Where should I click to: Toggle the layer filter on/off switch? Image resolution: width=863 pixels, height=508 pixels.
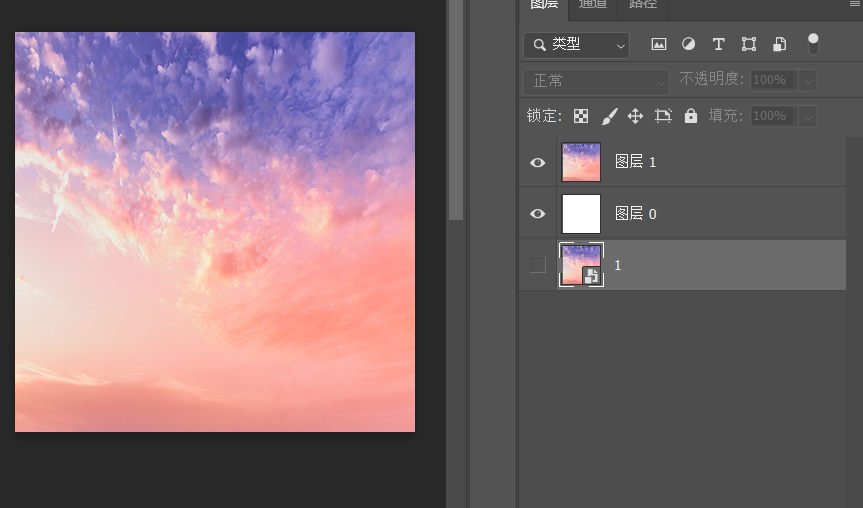pos(813,44)
